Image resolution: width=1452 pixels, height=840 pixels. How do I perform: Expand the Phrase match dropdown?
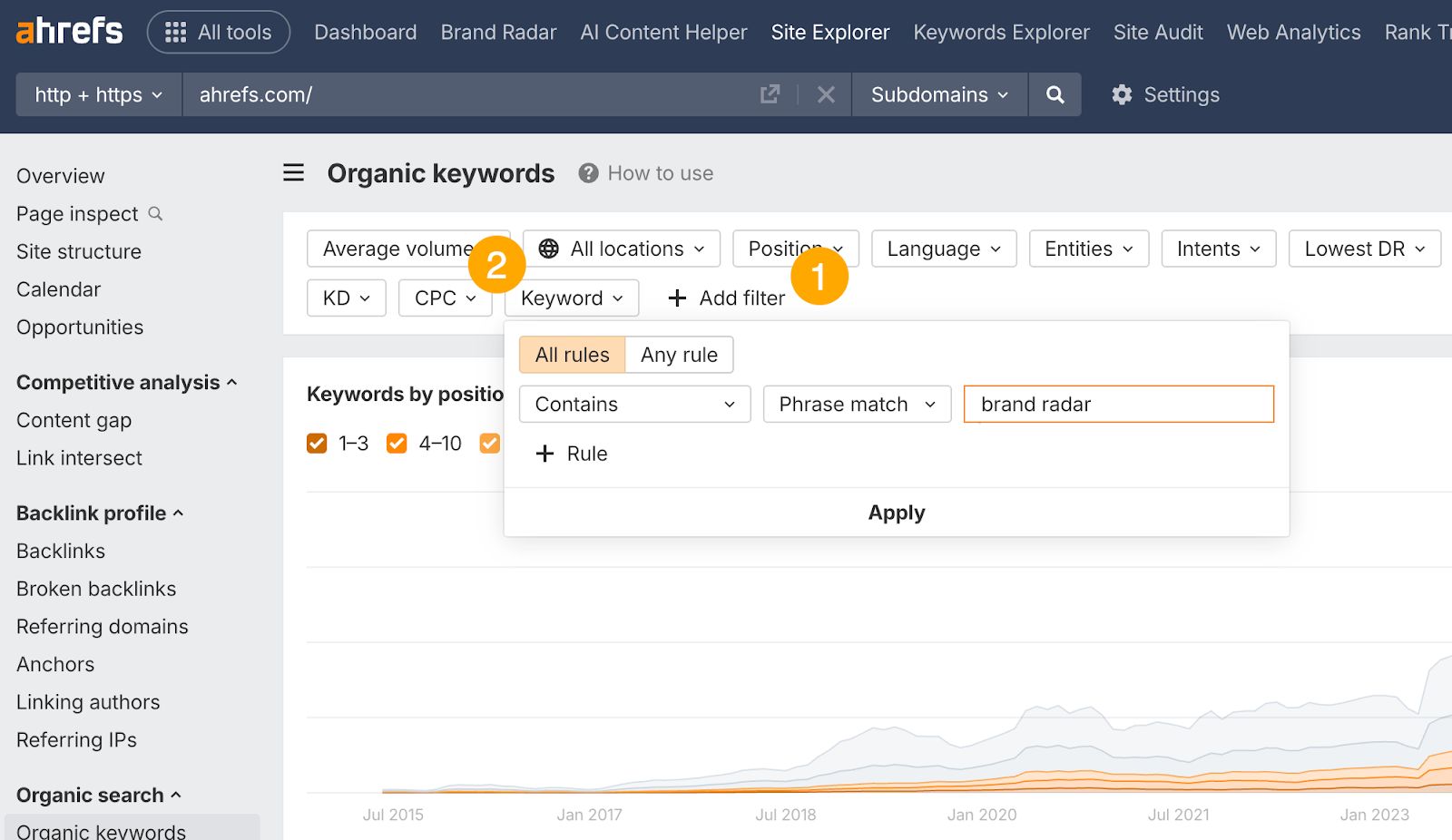856,404
